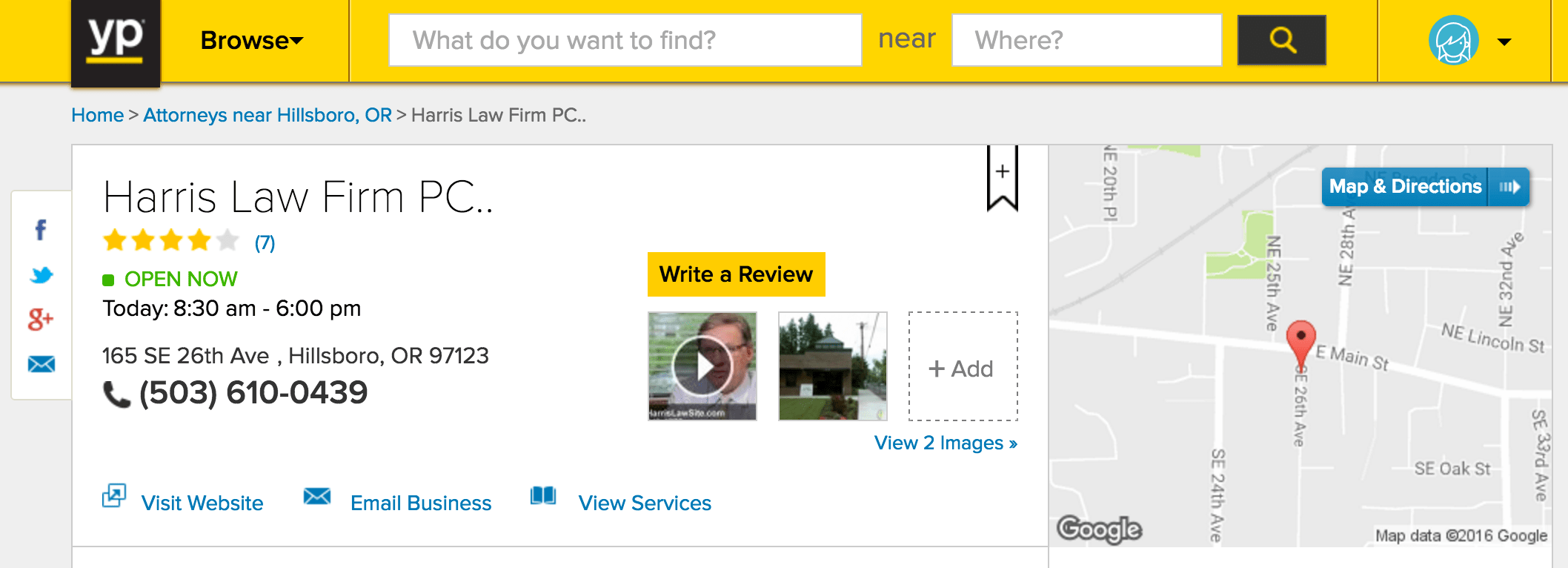Share on Facebook icon

tap(41, 230)
